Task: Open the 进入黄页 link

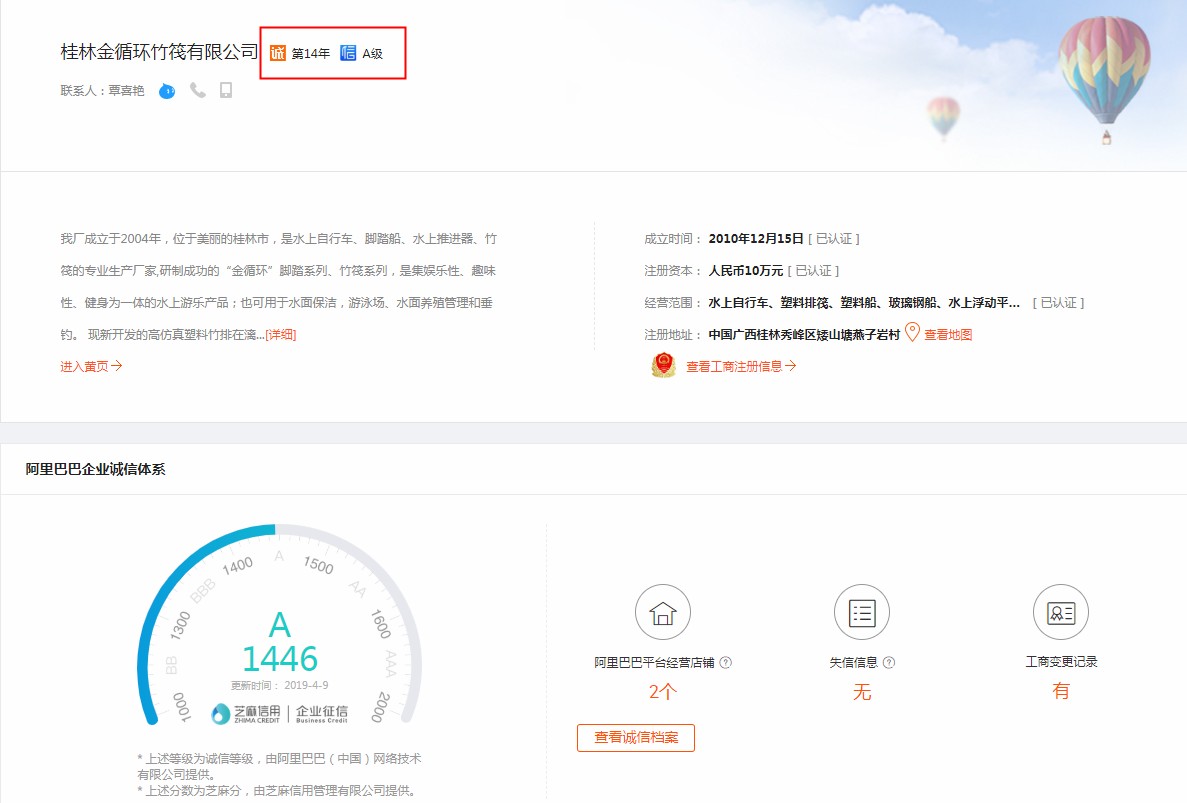Action: click(x=92, y=366)
